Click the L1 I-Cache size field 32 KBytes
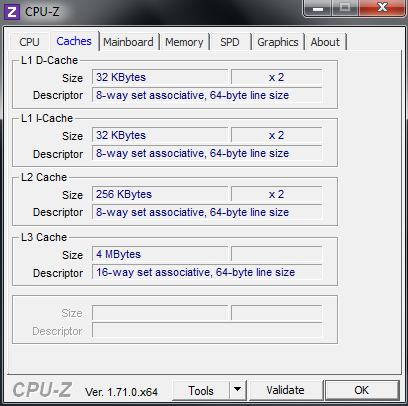Viewport: 408px width, 406px height. pos(160,135)
